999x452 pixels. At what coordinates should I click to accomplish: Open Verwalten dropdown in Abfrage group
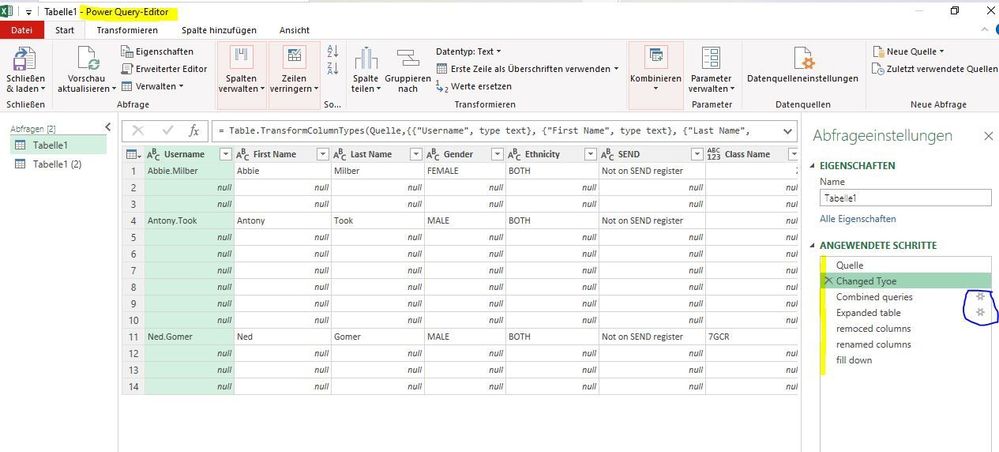pyautogui.click(x=153, y=86)
